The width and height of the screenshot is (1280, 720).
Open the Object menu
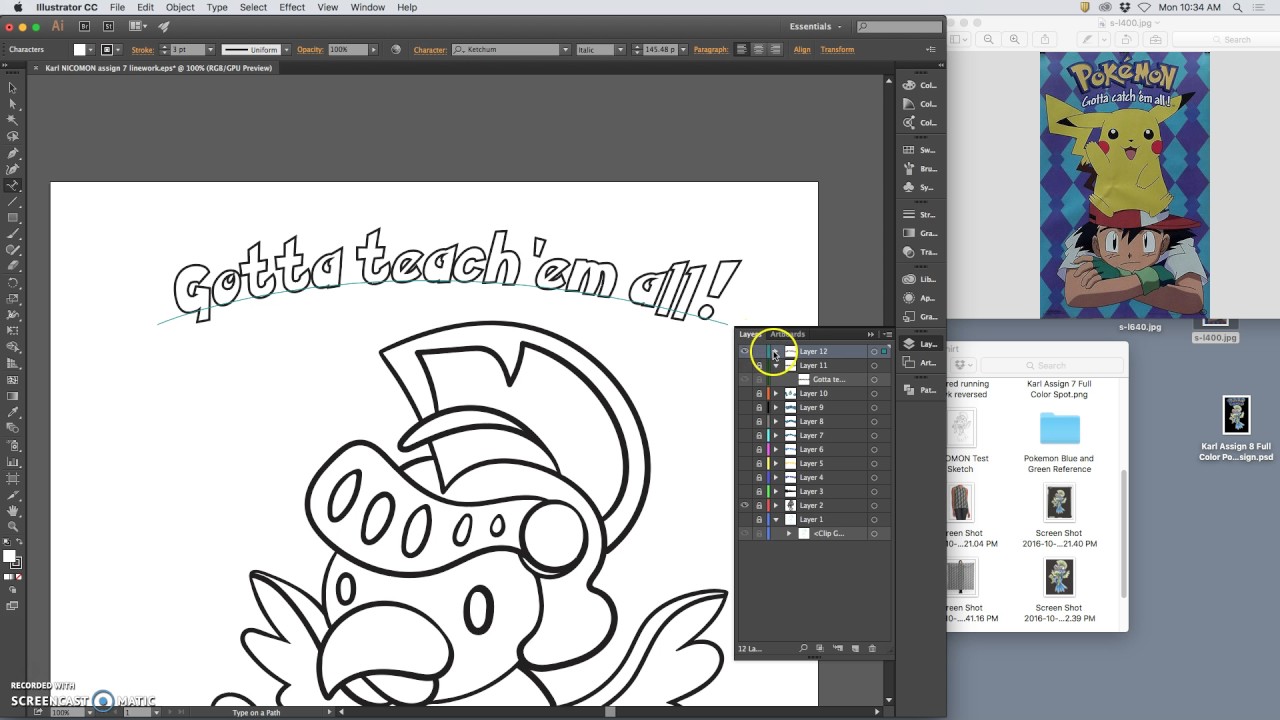coord(180,7)
